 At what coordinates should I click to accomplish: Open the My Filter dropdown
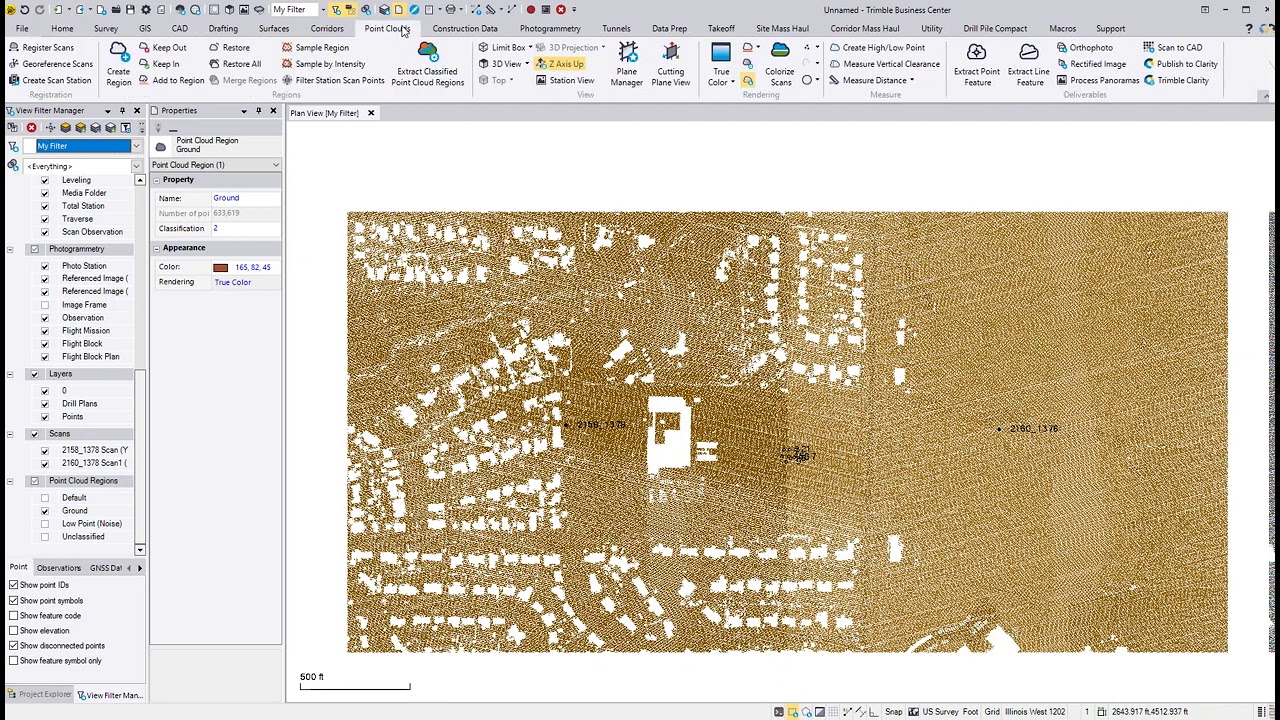(136, 146)
